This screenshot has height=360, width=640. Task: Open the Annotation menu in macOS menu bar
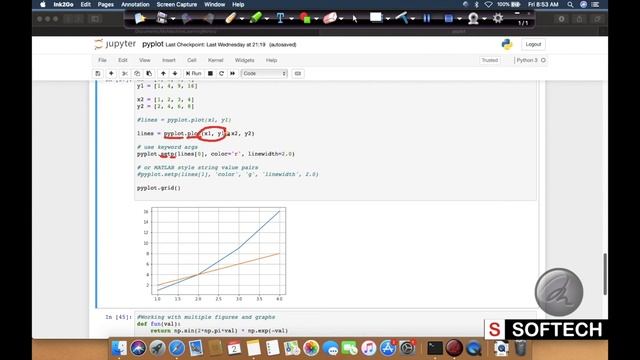[135, 4]
